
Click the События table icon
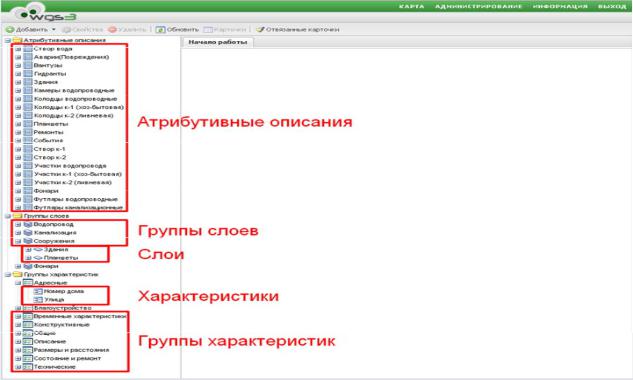tap(27, 141)
